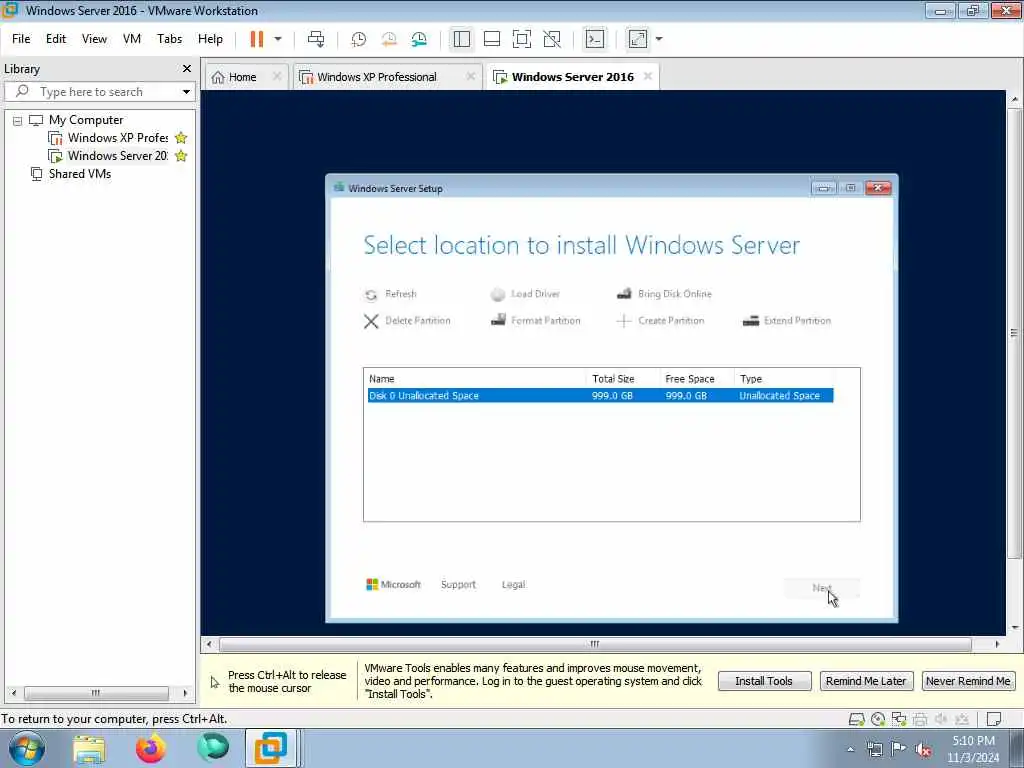Click the Next button in setup
The height and width of the screenshot is (768, 1024).
click(x=822, y=588)
